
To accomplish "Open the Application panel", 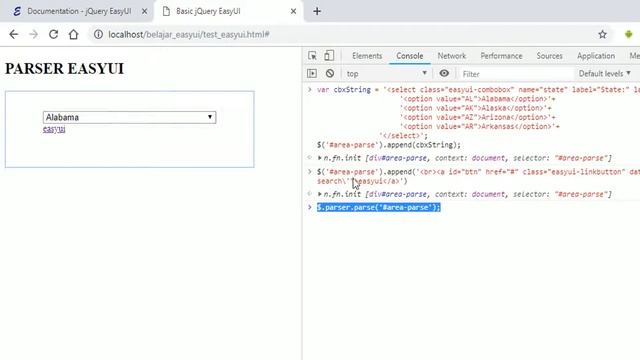I will [596, 56].
